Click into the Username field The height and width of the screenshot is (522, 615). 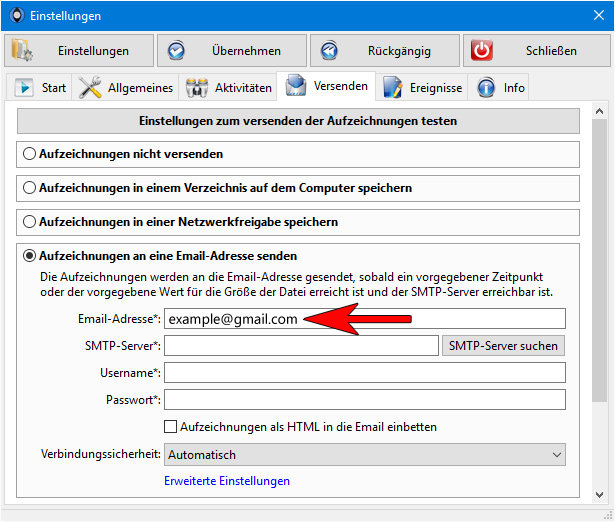point(365,373)
